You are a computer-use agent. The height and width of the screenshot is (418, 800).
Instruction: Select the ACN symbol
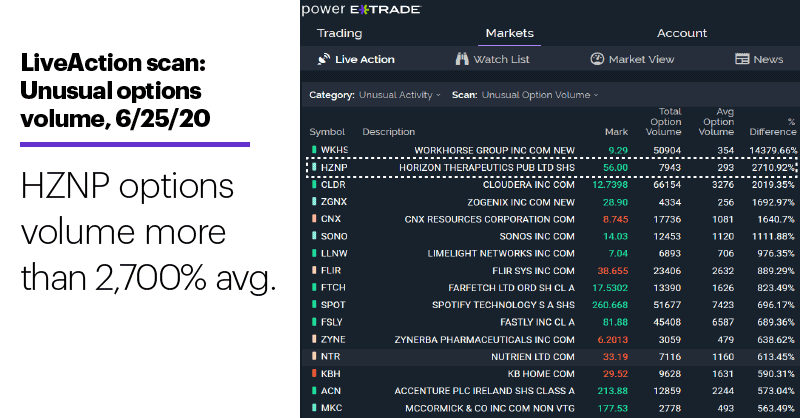[x=331, y=390]
